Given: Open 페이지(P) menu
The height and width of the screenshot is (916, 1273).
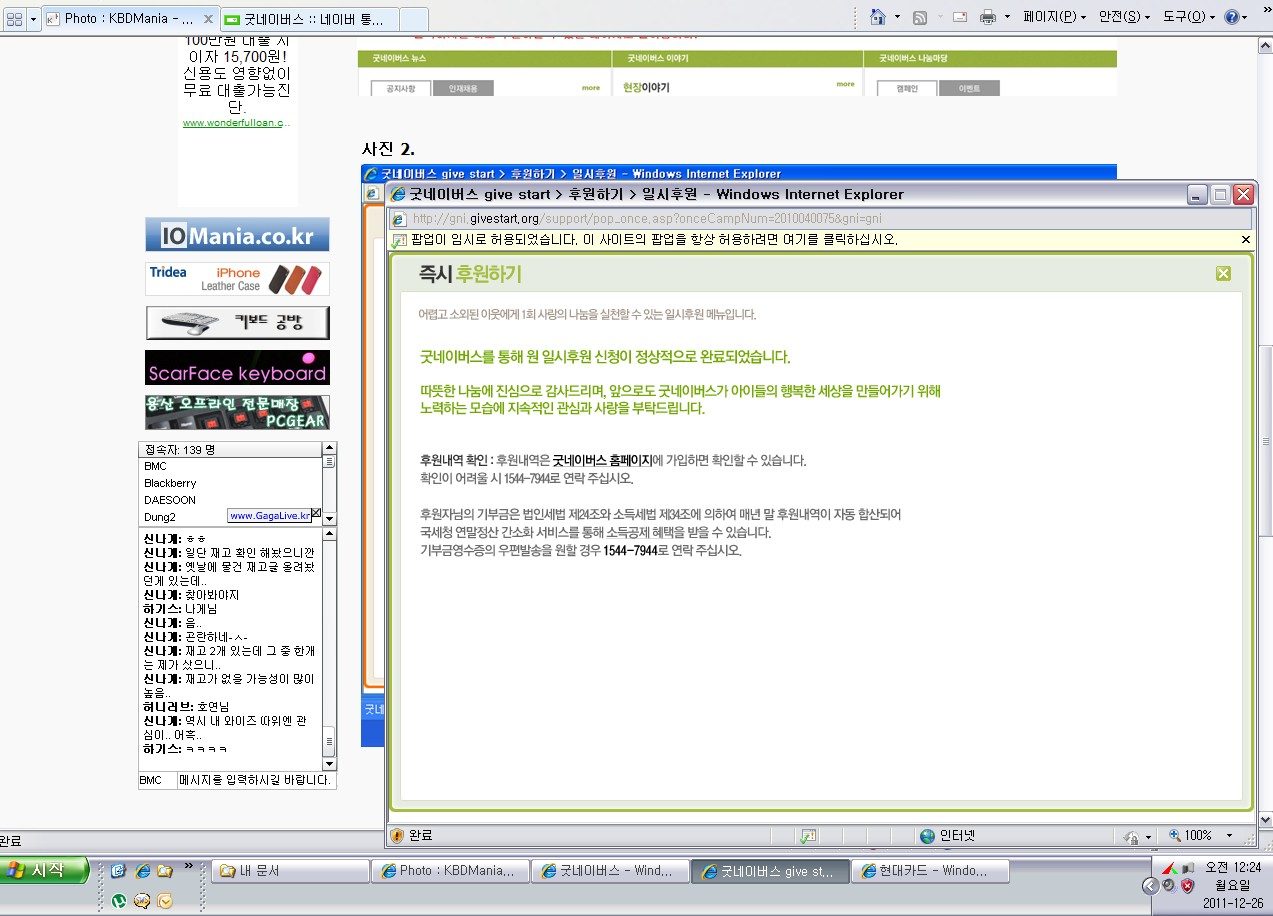Looking at the screenshot, I should point(1054,17).
